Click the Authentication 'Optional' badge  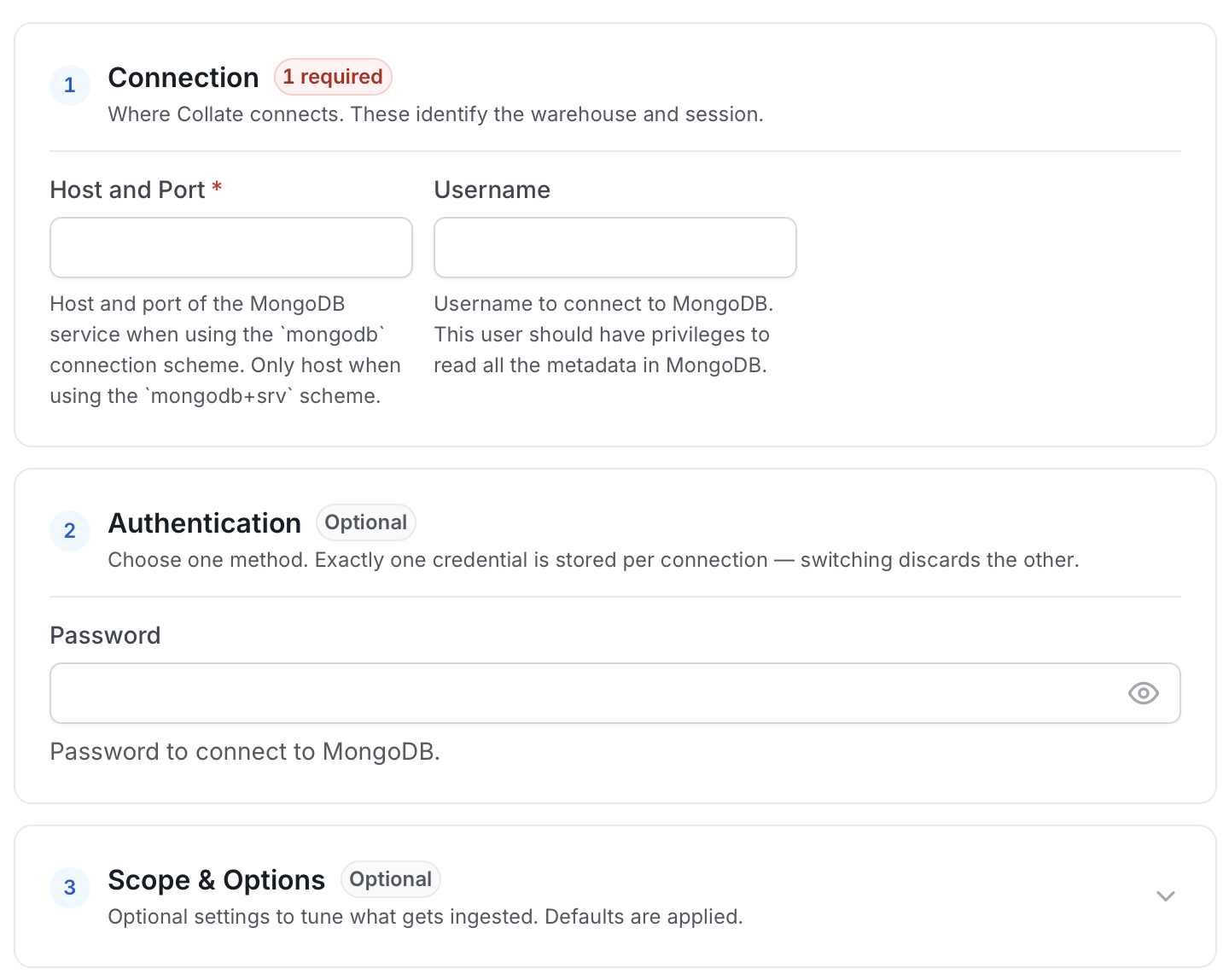tap(365, 522)
